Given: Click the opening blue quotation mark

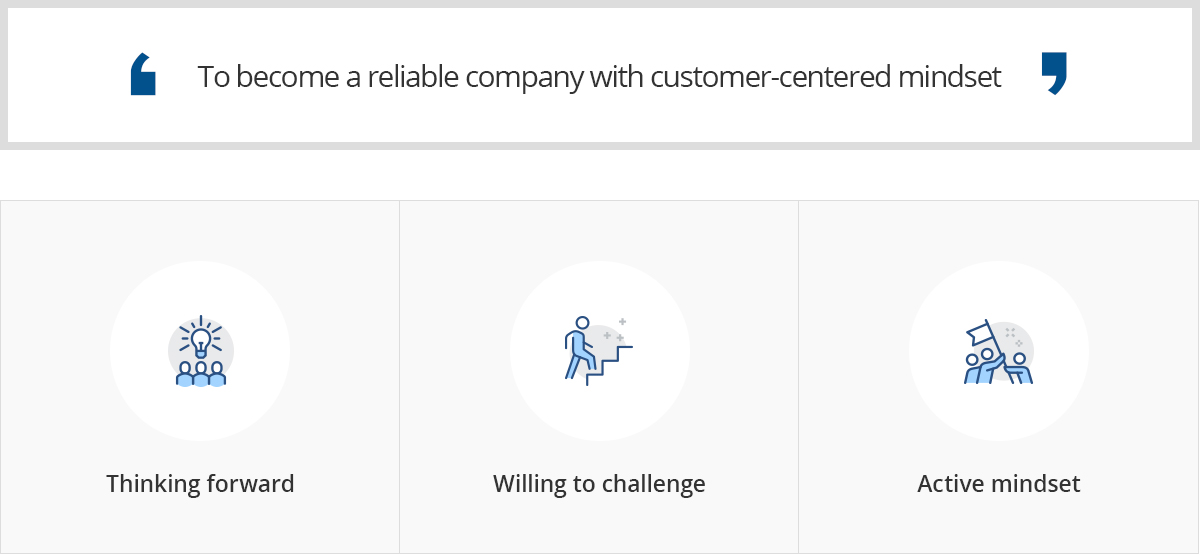Looking at the screenshot, I should 143,75.
